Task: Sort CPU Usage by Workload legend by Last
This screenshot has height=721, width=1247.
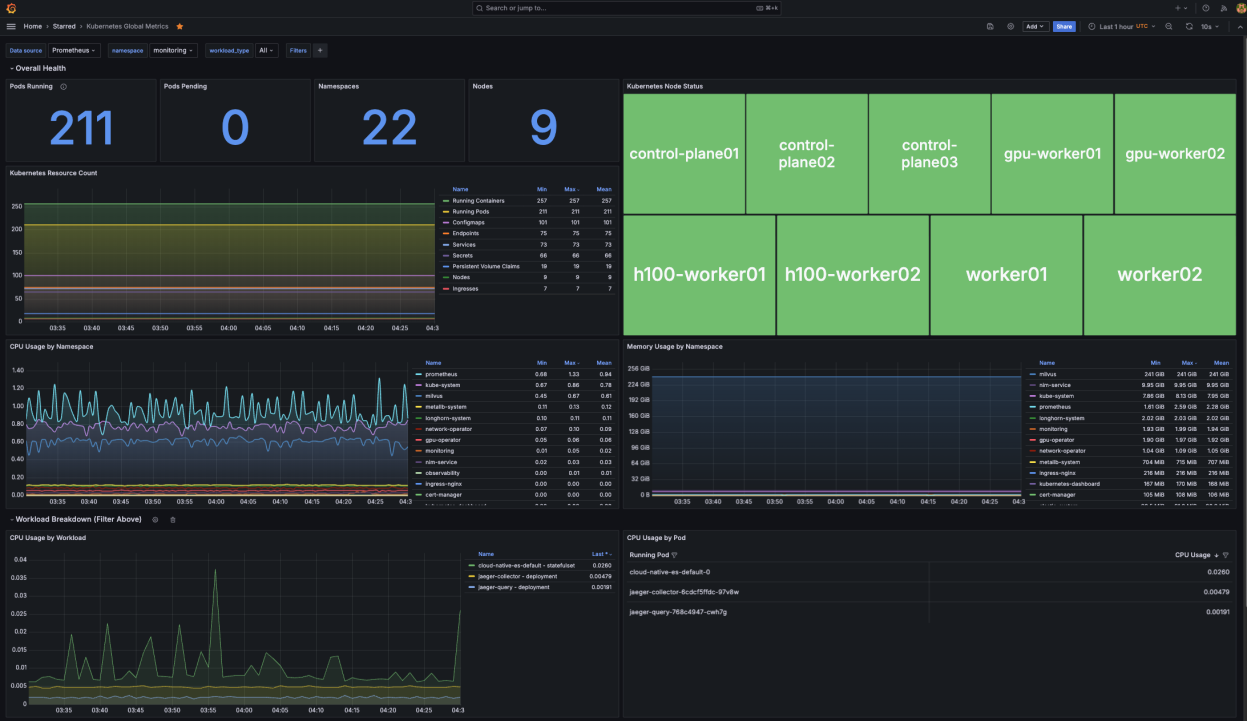Action: click(601, 554)
